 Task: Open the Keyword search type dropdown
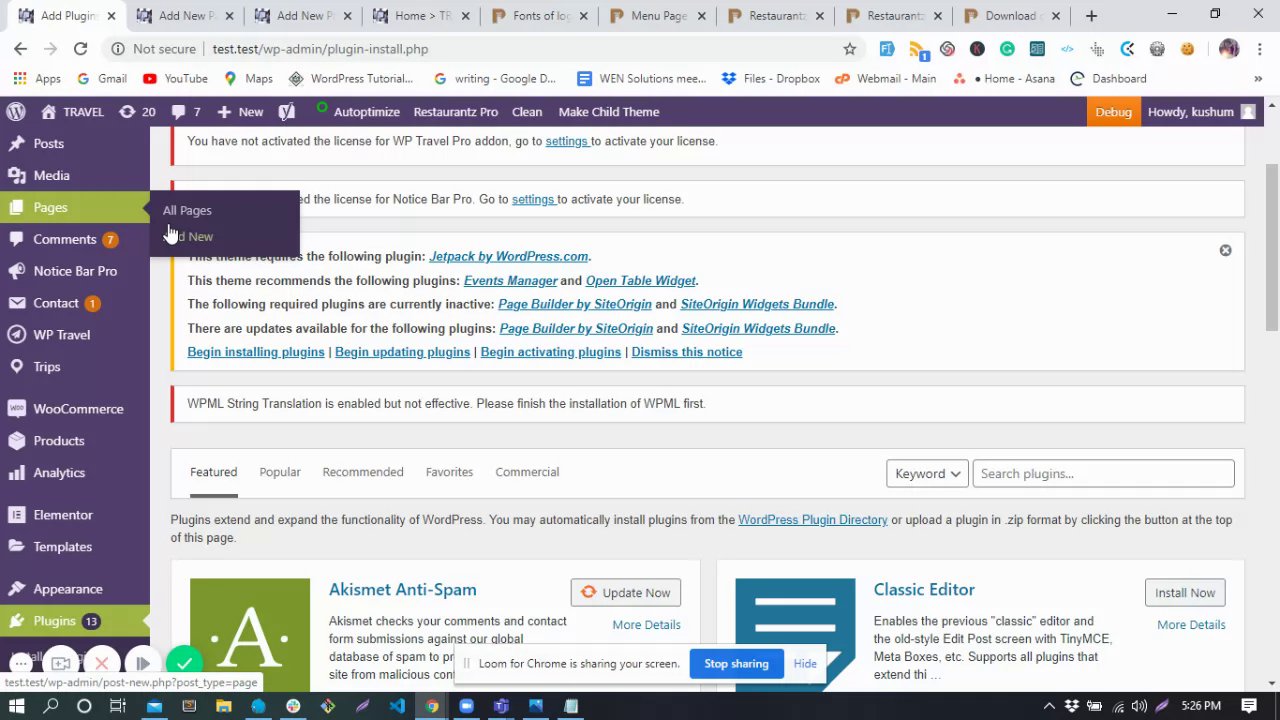(x=927, y=474)
